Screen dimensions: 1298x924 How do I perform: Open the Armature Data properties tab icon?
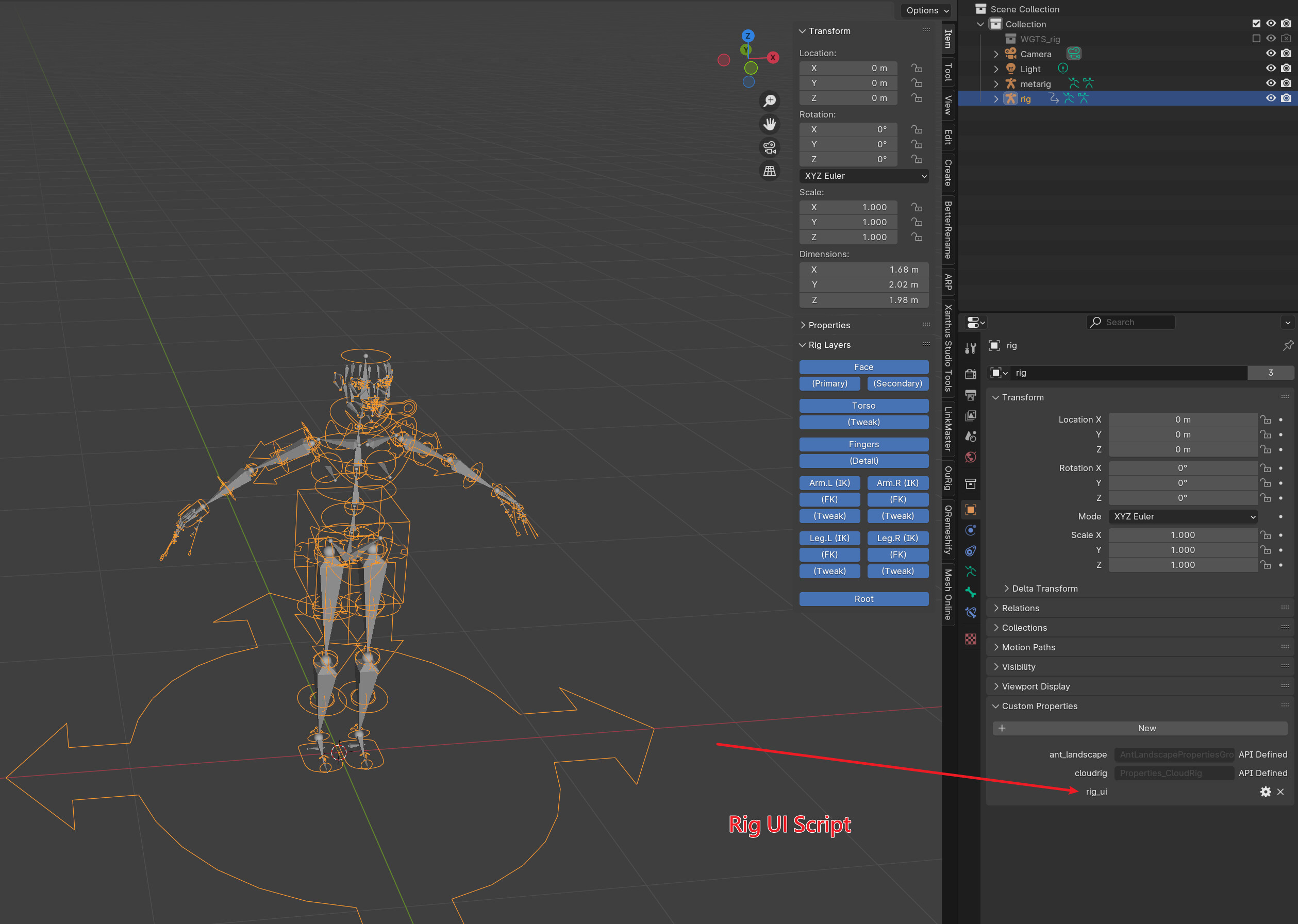point(971,572)
